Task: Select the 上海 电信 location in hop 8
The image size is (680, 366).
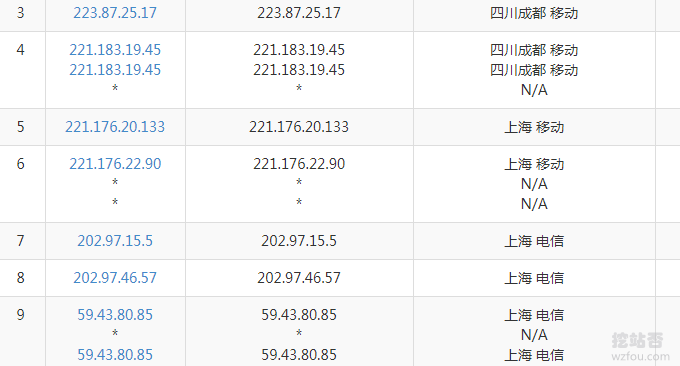Action: [x=534, y=278]
